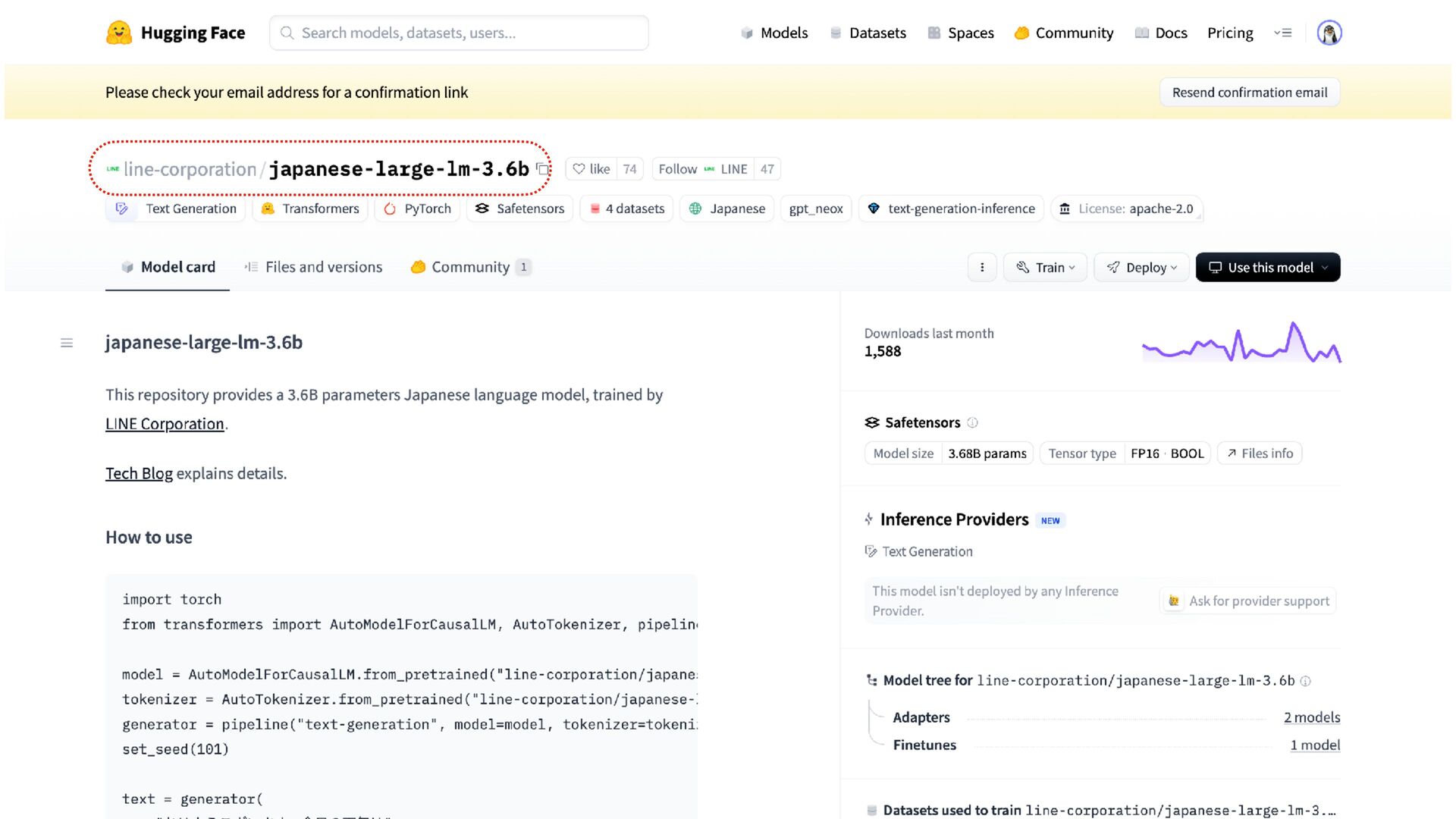Open the three-dot more options button

[982, 267]
